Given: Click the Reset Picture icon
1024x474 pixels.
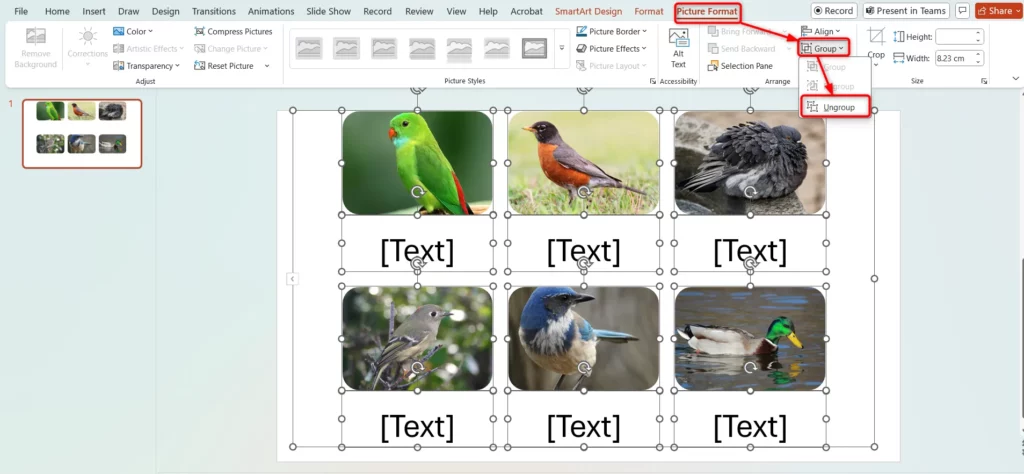Looking at the screenshot, I should pyautogui.click(x=200, y=66).
